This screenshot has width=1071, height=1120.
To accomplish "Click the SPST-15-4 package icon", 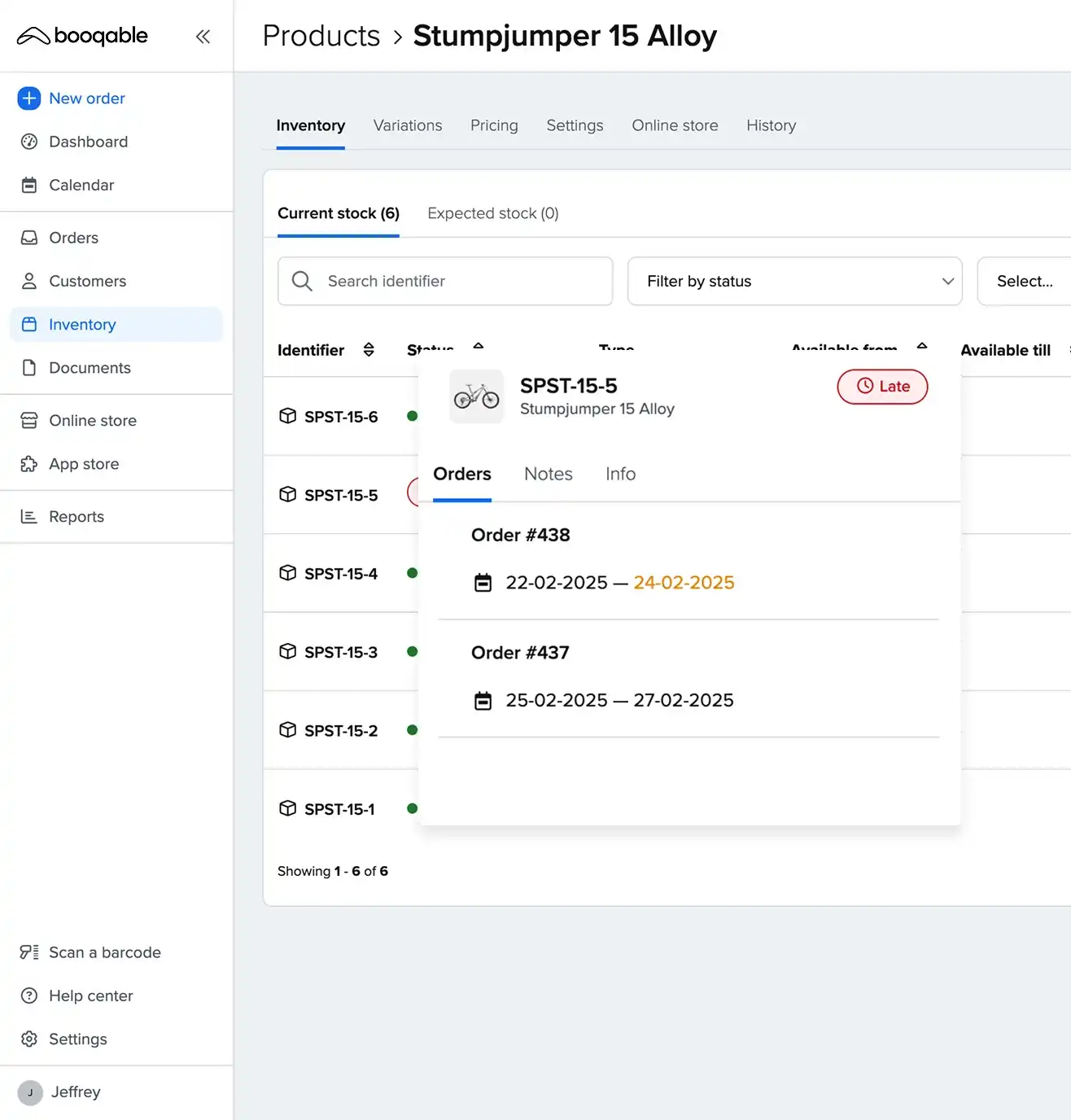I will (288, 573).
